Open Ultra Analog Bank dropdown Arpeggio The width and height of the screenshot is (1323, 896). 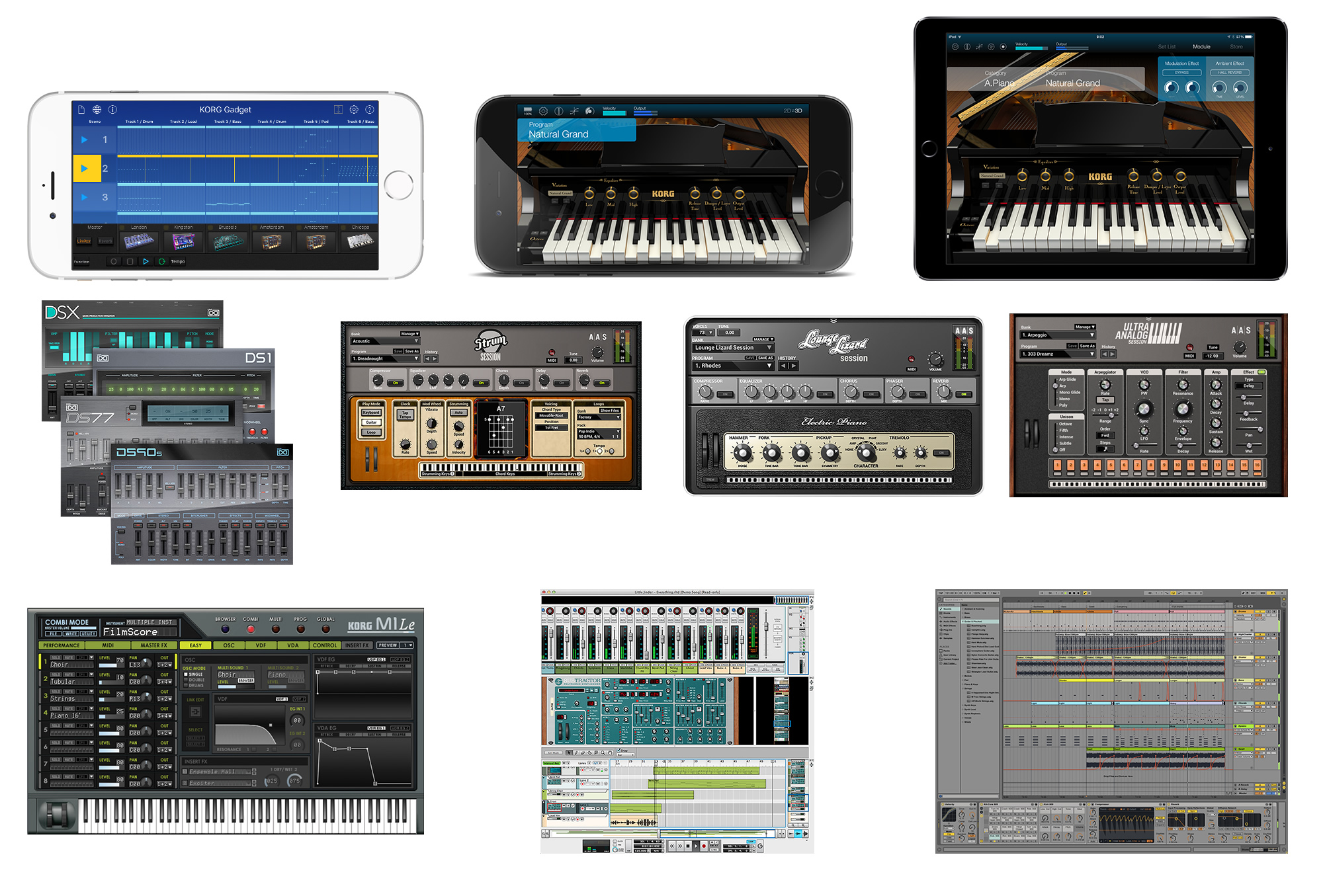coord(1058,335)
